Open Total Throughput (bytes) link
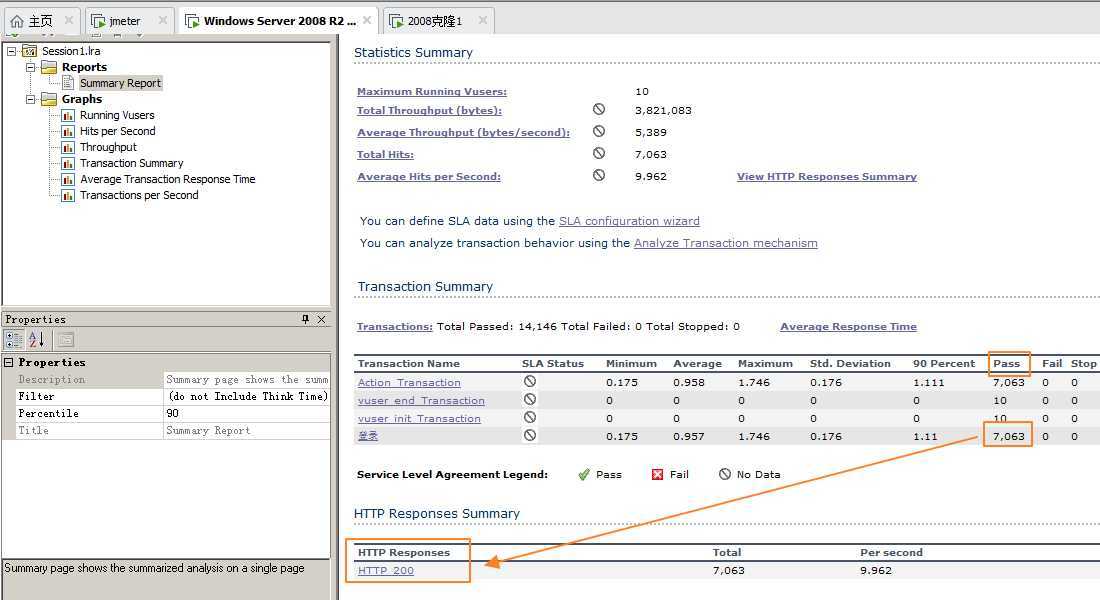 coord(429,111)
